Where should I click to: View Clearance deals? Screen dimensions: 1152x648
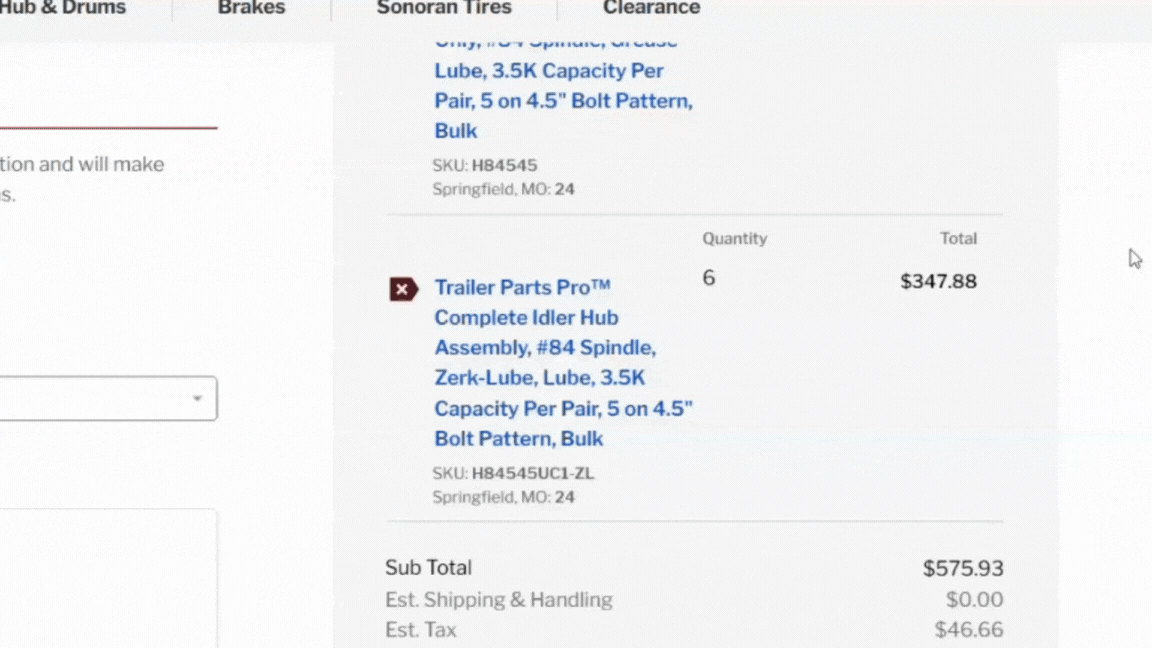pos(651,8)
